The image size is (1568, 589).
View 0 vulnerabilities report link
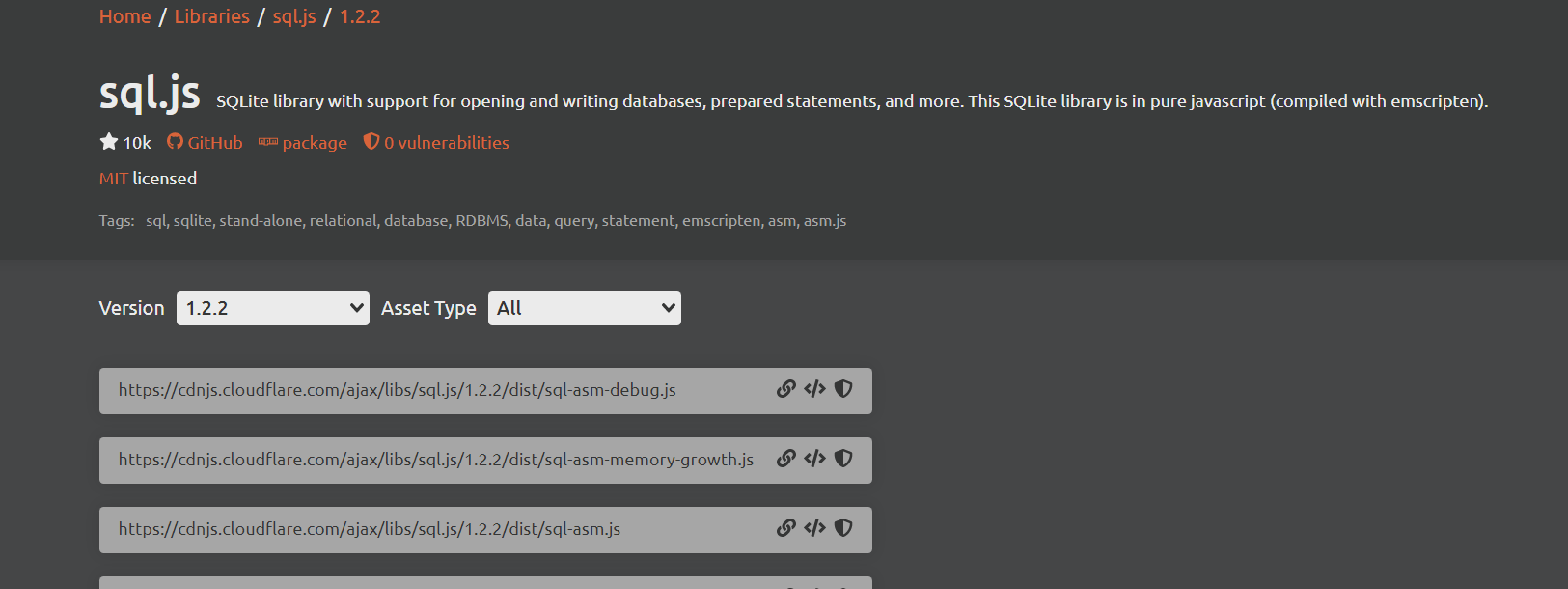[x=436, y=143]
